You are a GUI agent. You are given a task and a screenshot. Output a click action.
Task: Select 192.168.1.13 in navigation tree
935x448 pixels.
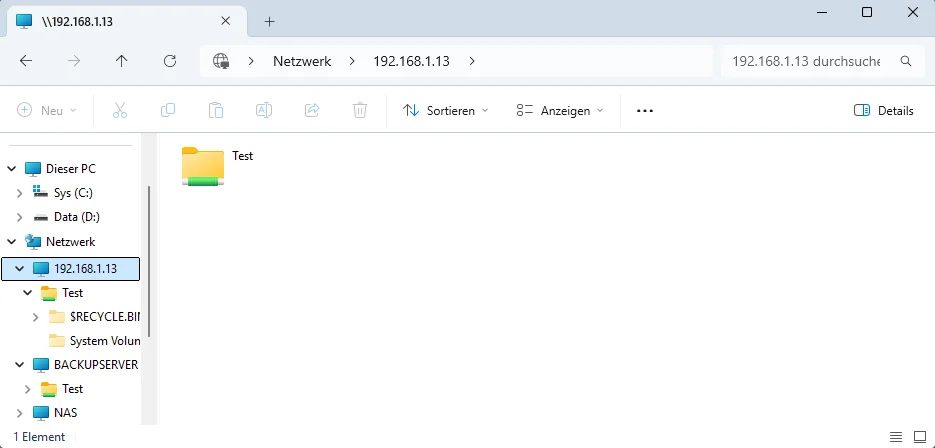[70, 268]
